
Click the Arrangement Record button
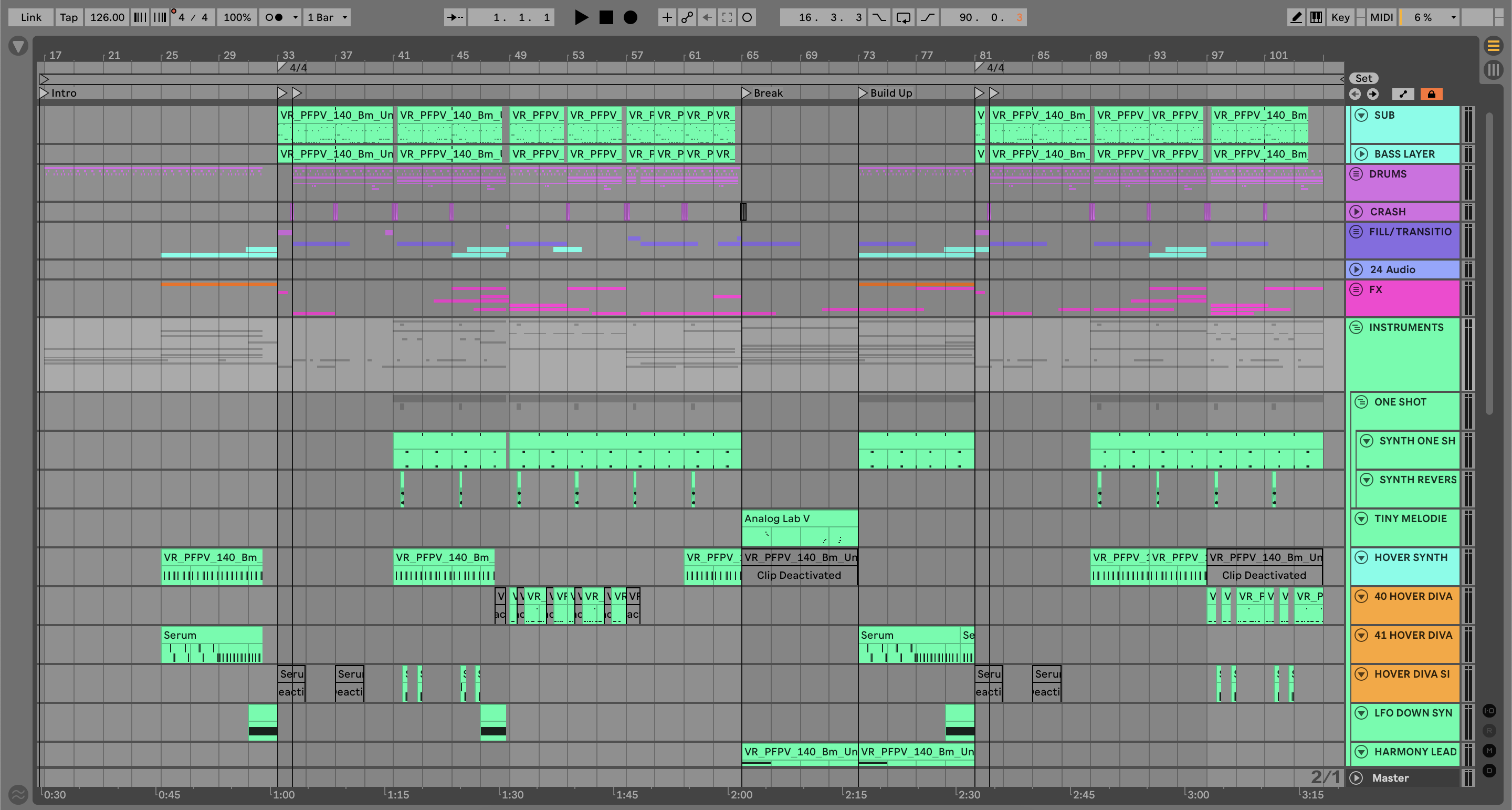(630, 18)
